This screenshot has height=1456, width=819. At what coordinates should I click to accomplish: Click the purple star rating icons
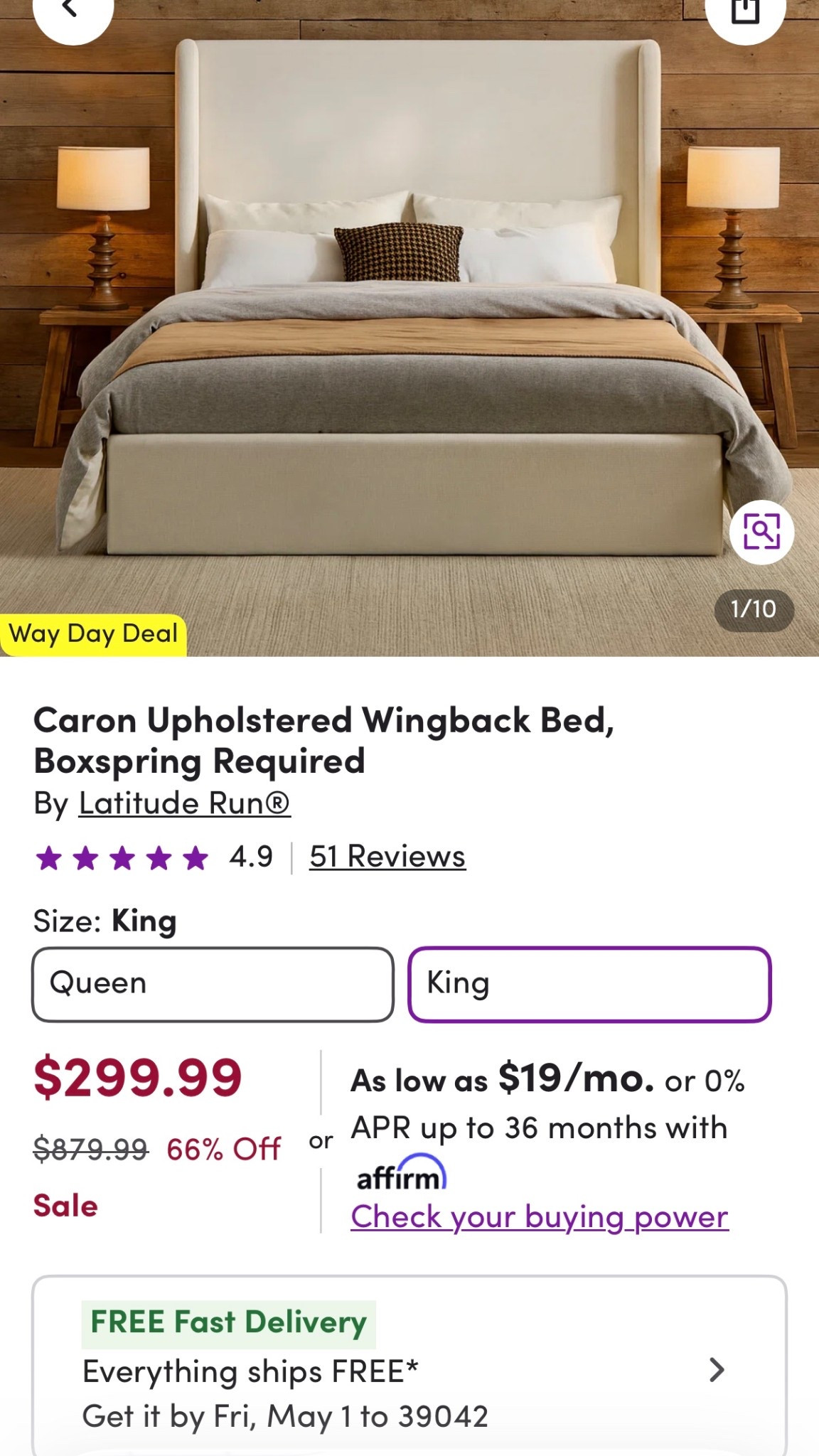(x=122, y=858)
